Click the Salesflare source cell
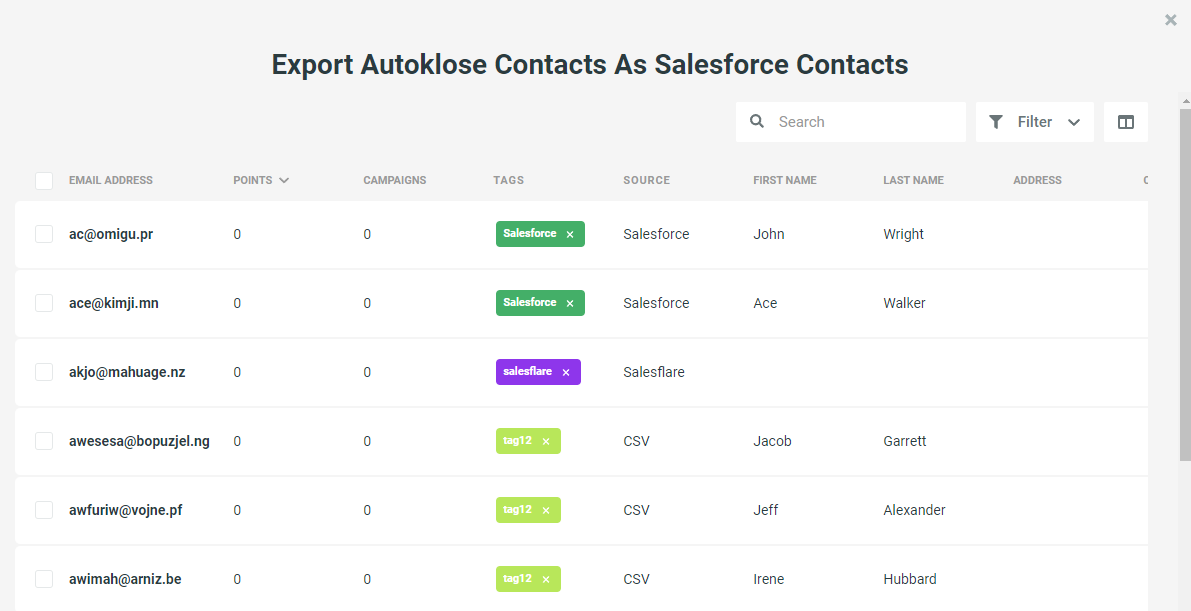 (654, 372)
